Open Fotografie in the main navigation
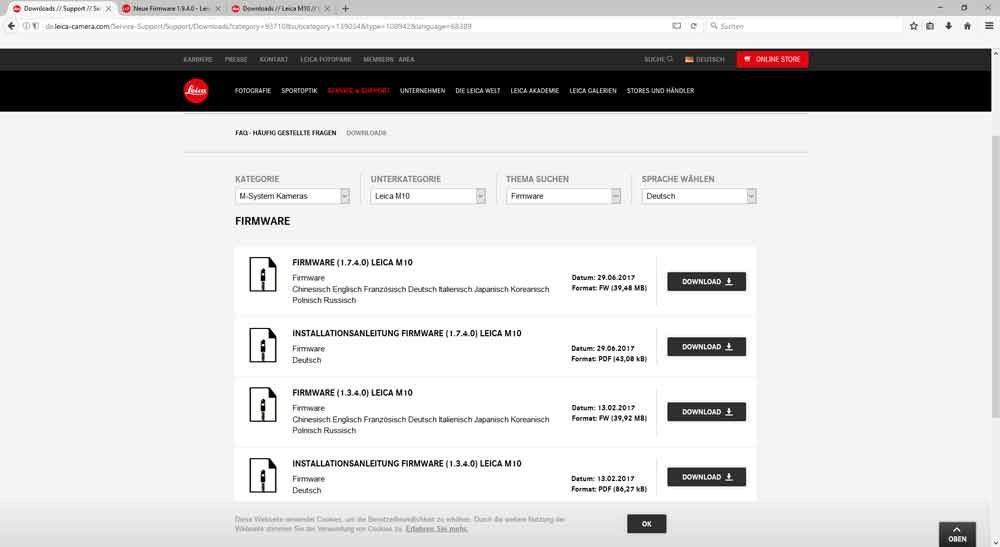The image size is (1000, 547). (x=253, y=91)
